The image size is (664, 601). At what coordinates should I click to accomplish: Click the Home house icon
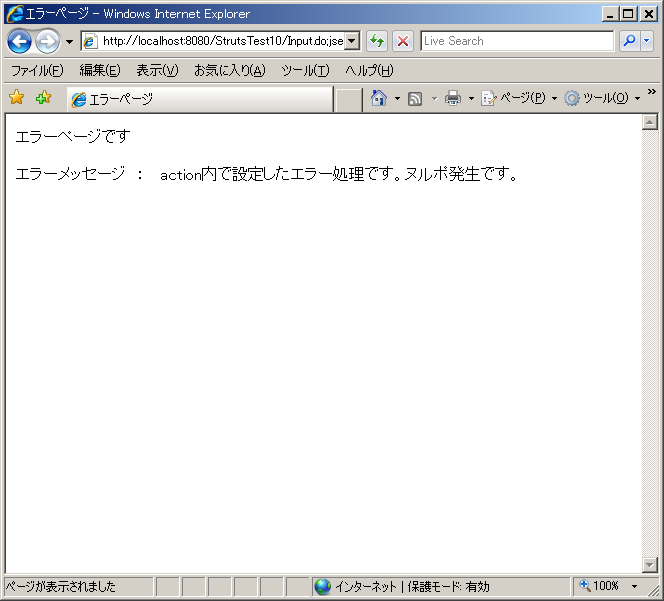[379, 98]
